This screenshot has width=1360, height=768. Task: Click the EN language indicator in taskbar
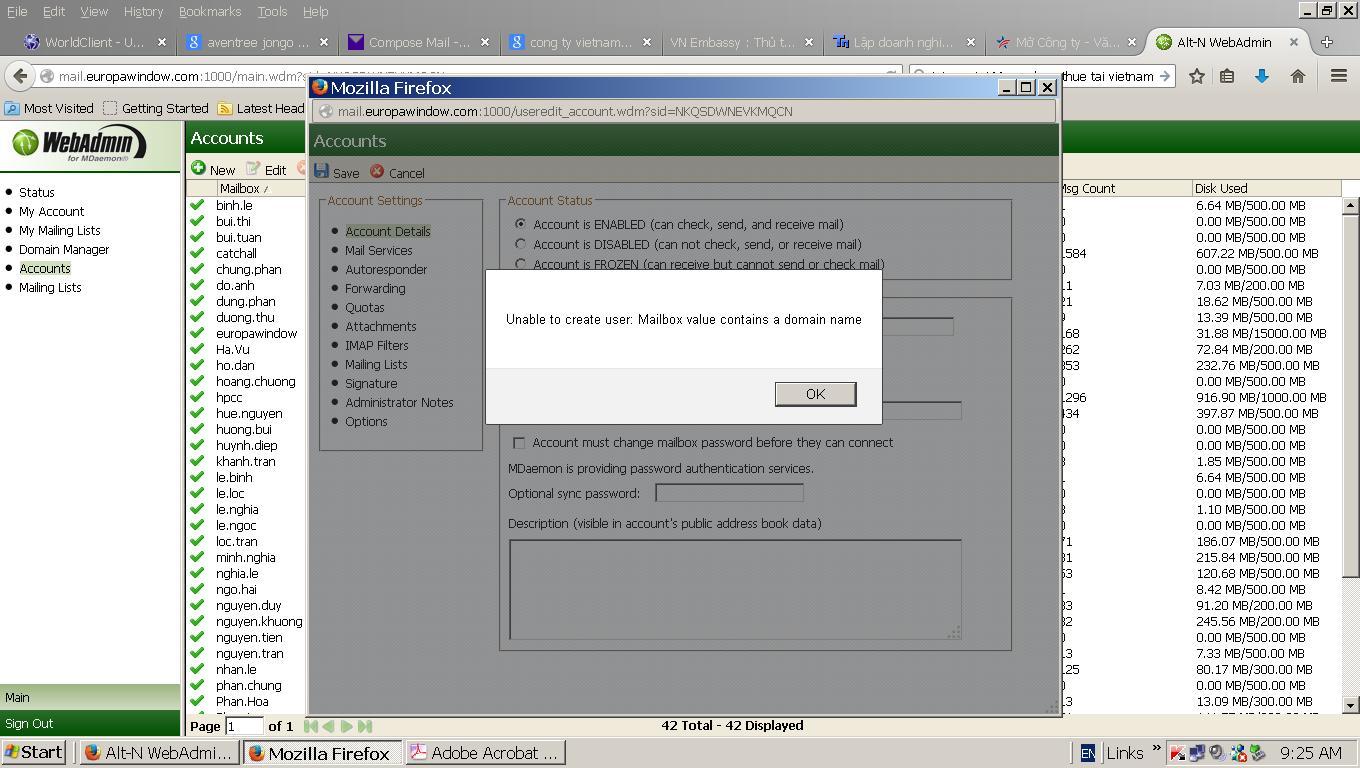click(x=1087, y=753)
